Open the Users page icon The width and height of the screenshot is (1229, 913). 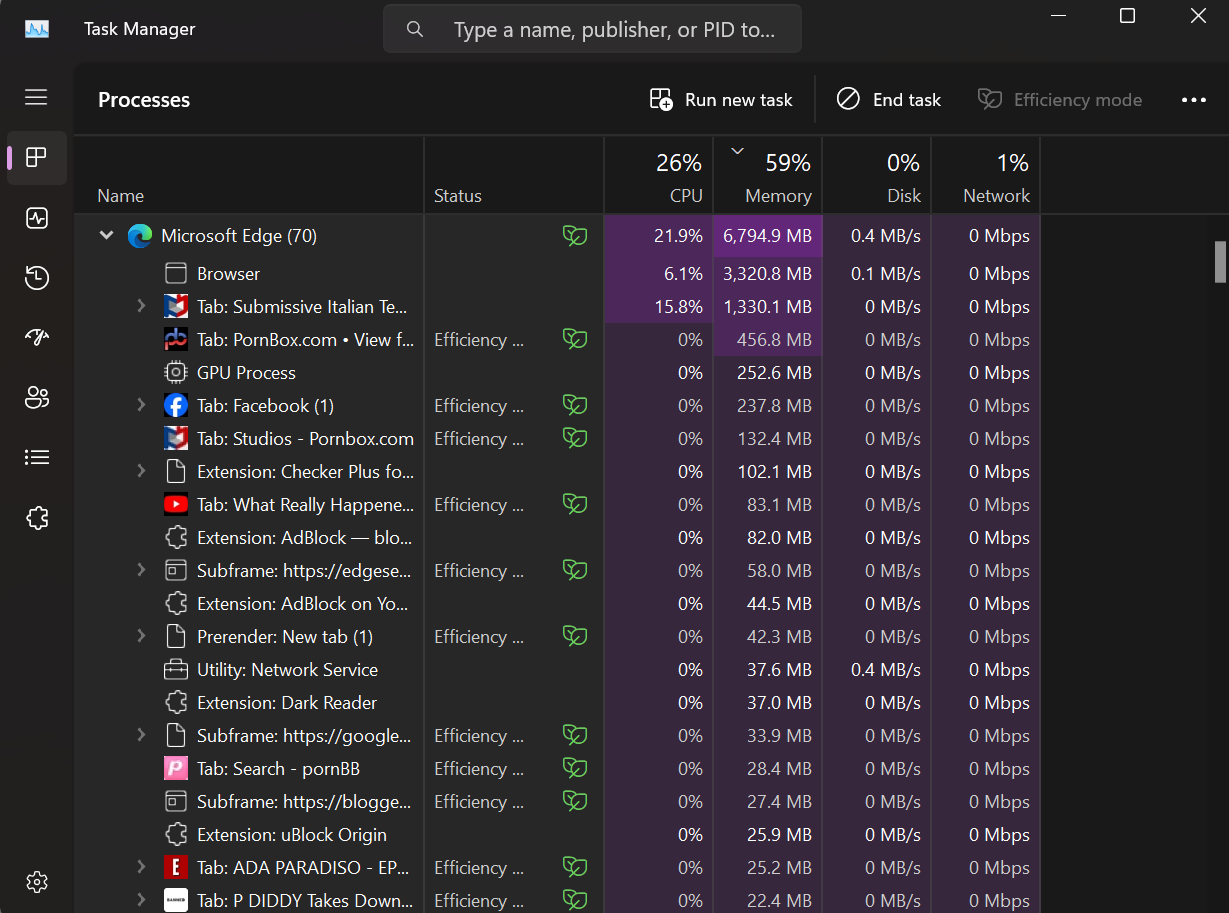[37, 397]
